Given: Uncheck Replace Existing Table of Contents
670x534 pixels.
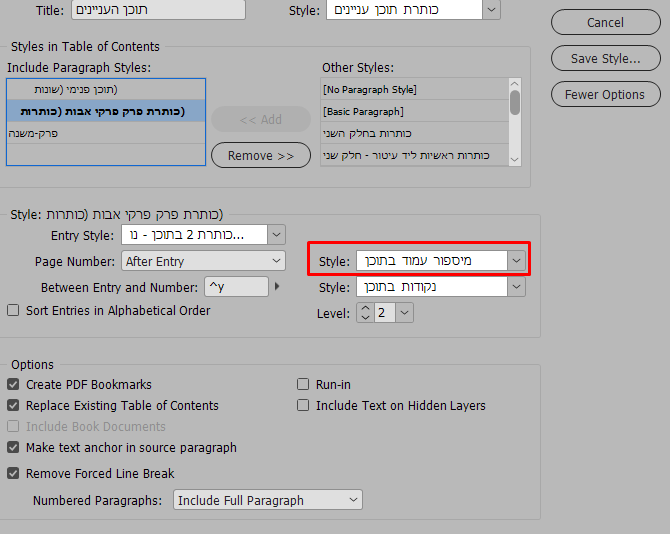Looking at the screenshot, I should pos(13,405).
